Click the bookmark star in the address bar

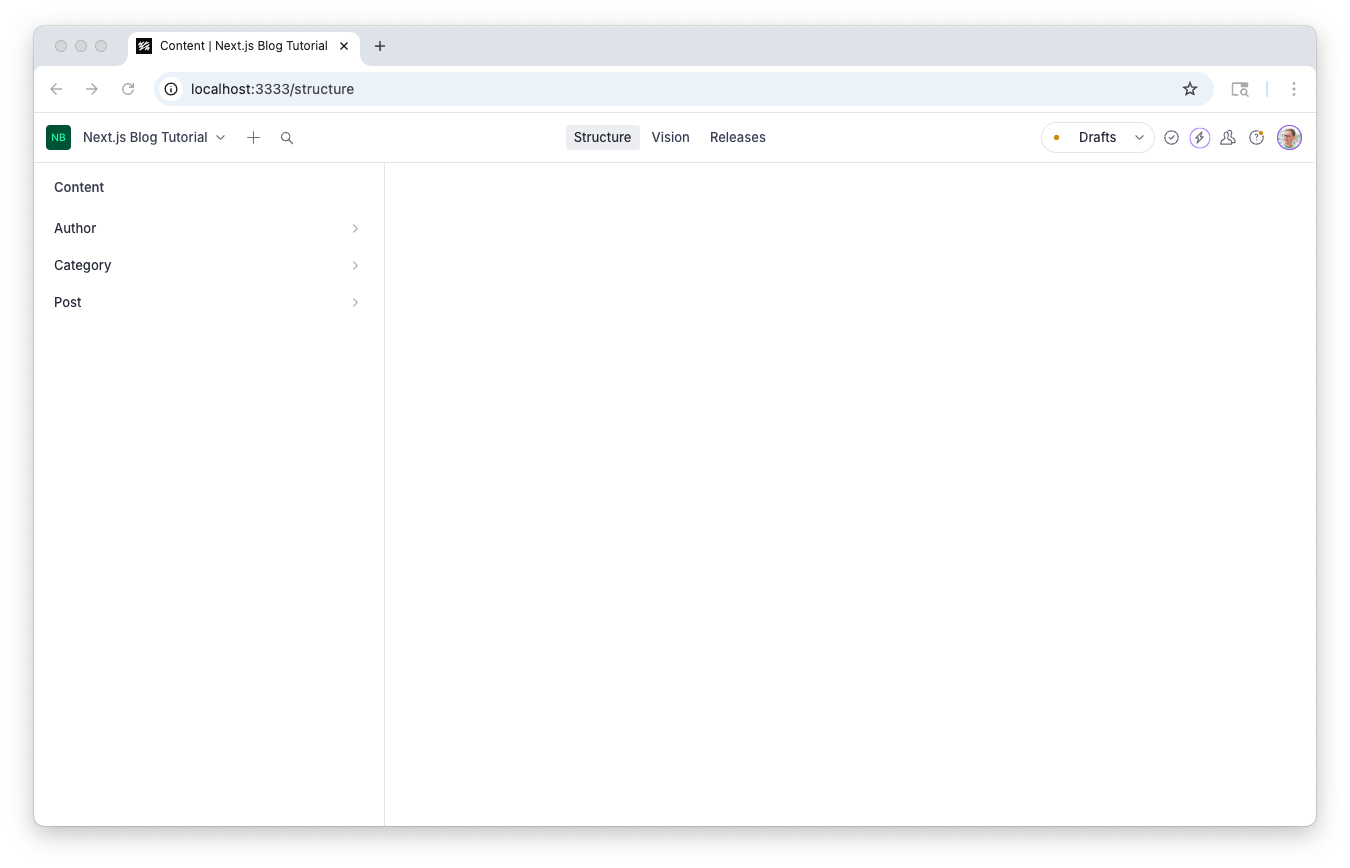[x=1189, y=89]
